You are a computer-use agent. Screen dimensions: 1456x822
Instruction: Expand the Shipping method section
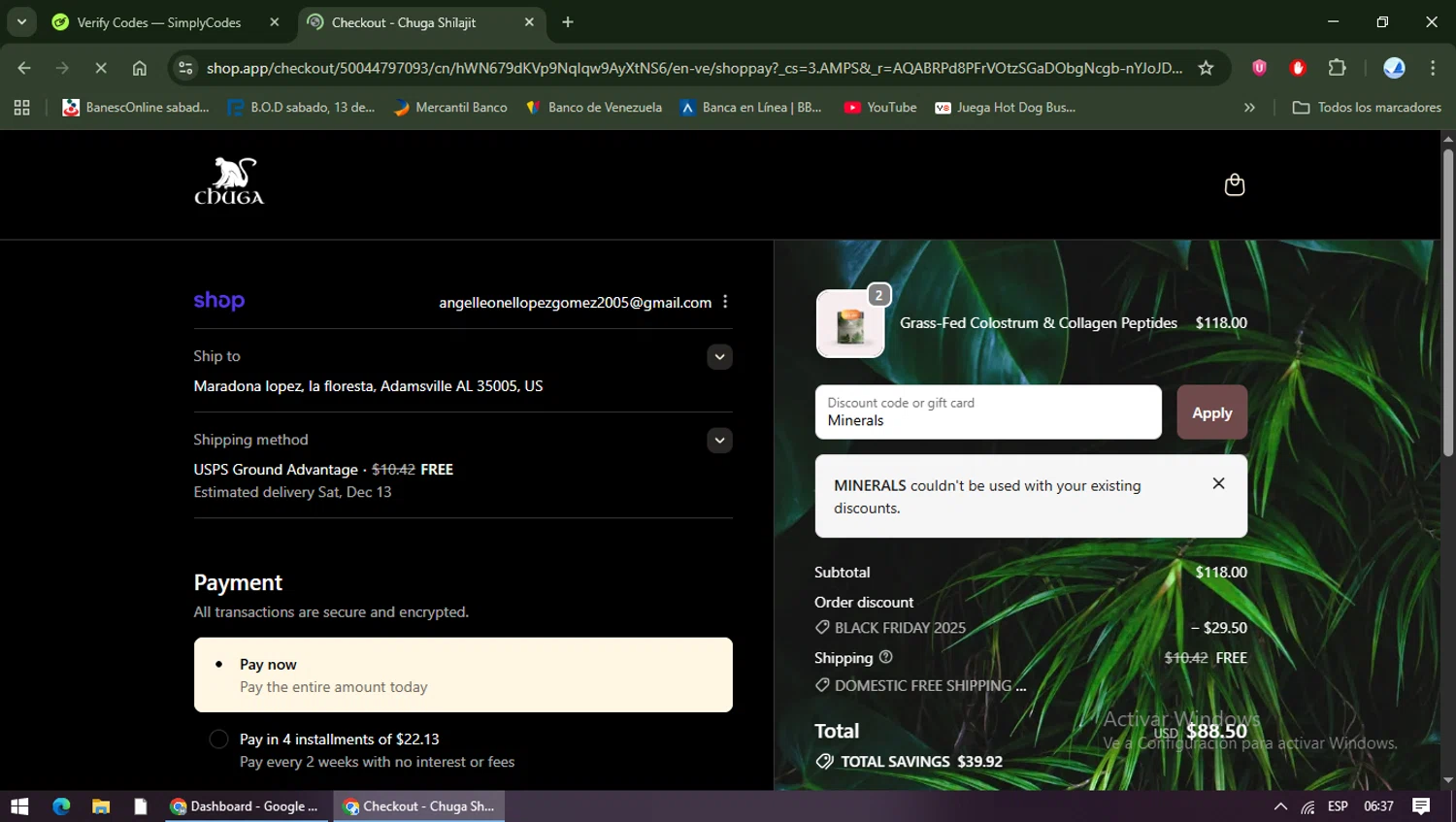(719, 440)
